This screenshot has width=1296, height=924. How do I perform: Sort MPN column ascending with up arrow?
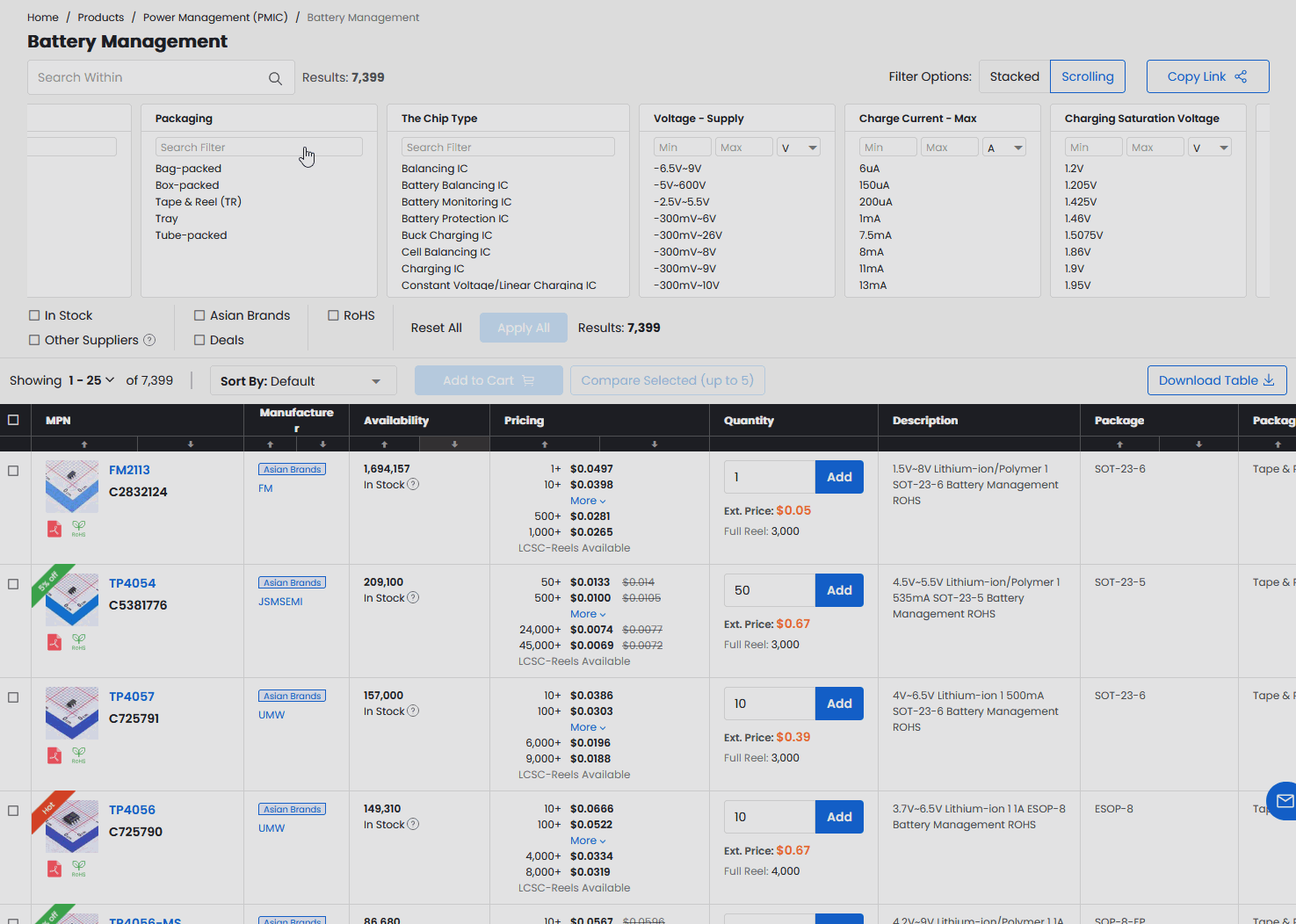pyautogui.click(x=84, y=444)
